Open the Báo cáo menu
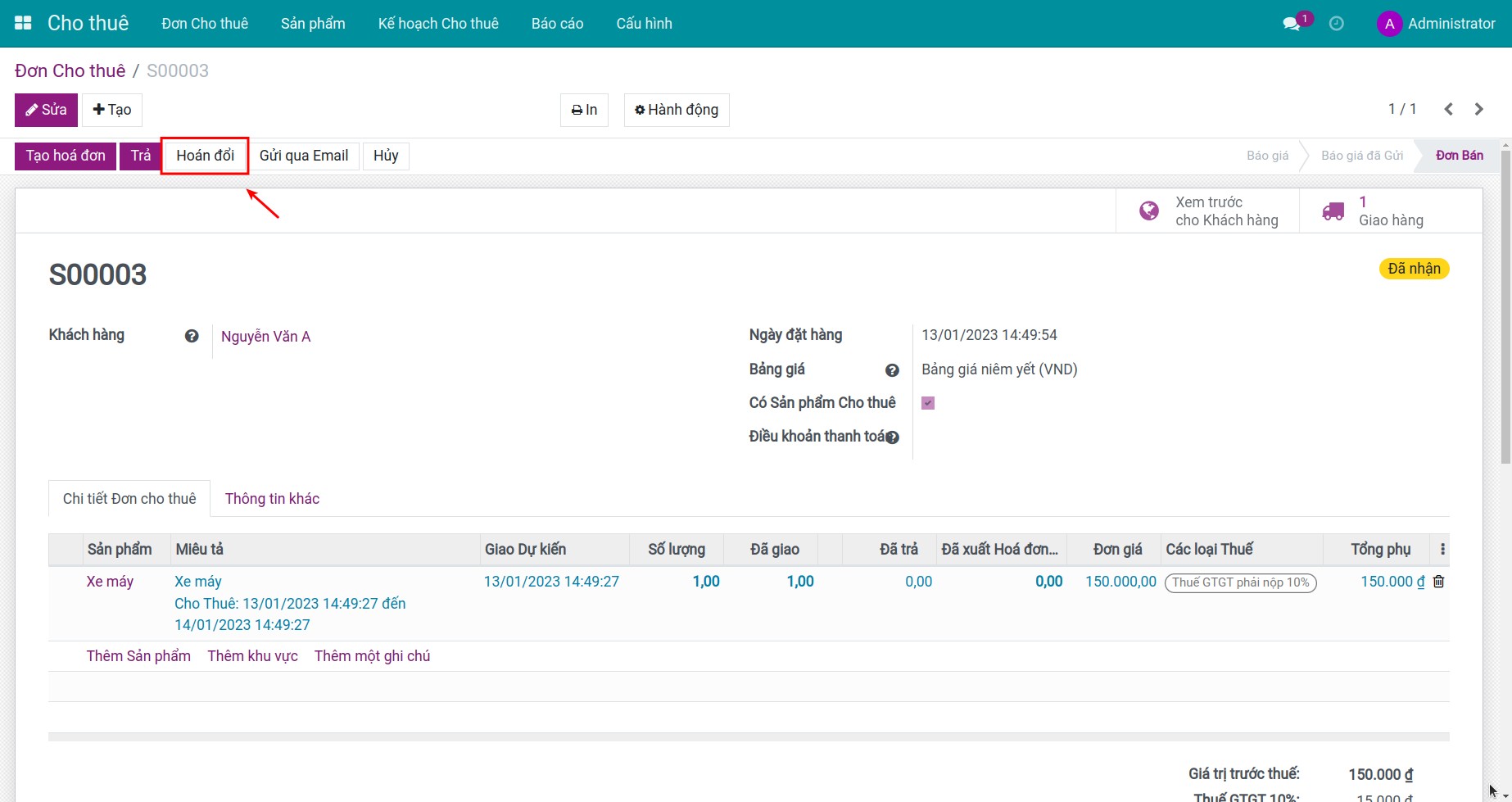This screenshot has width=1512, height=802. 557,24
